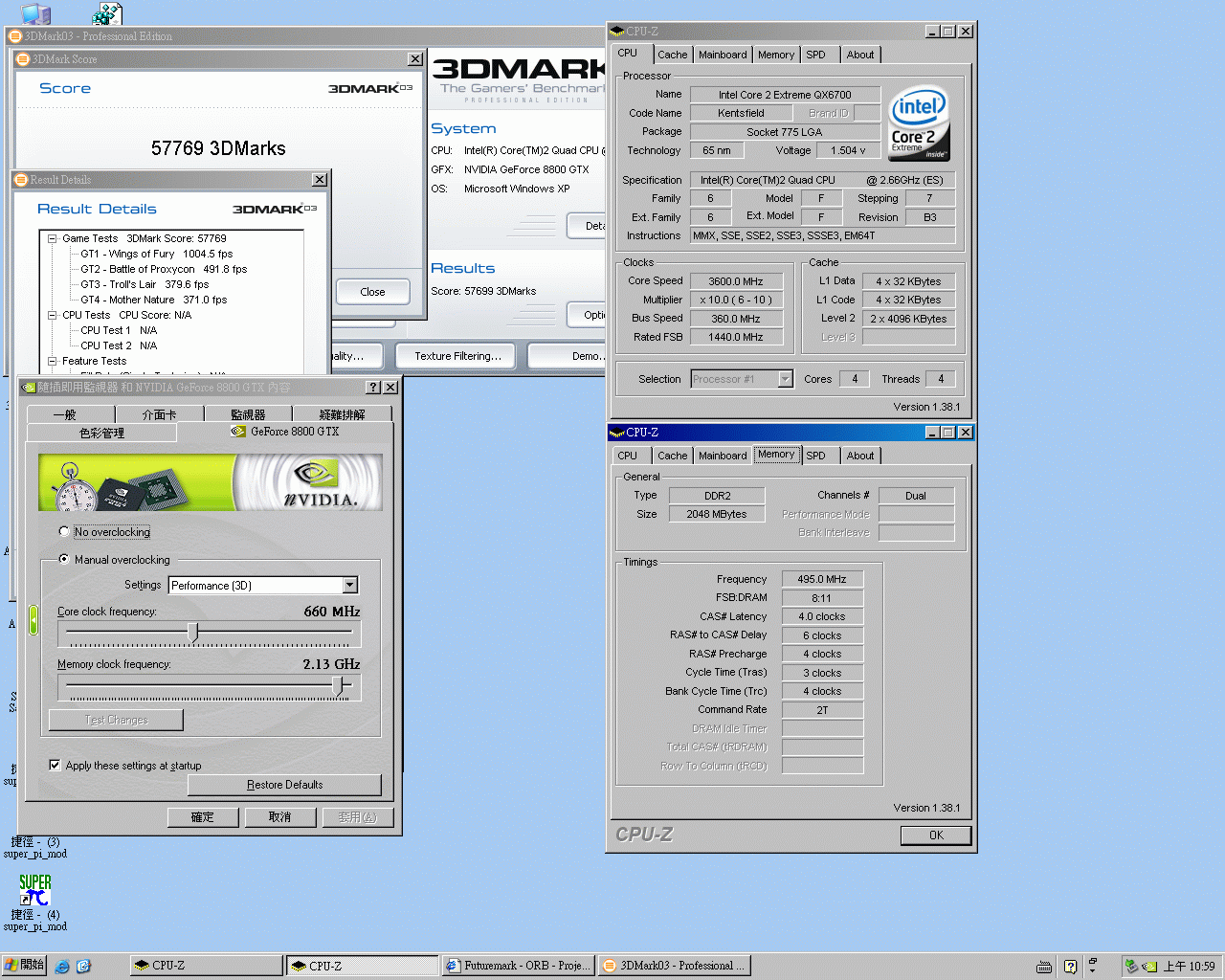Viewport: 1225px width, 980px height.
Task: Open the 介面卡 tab in NVIDIA dialog
Action: [159, 414]
